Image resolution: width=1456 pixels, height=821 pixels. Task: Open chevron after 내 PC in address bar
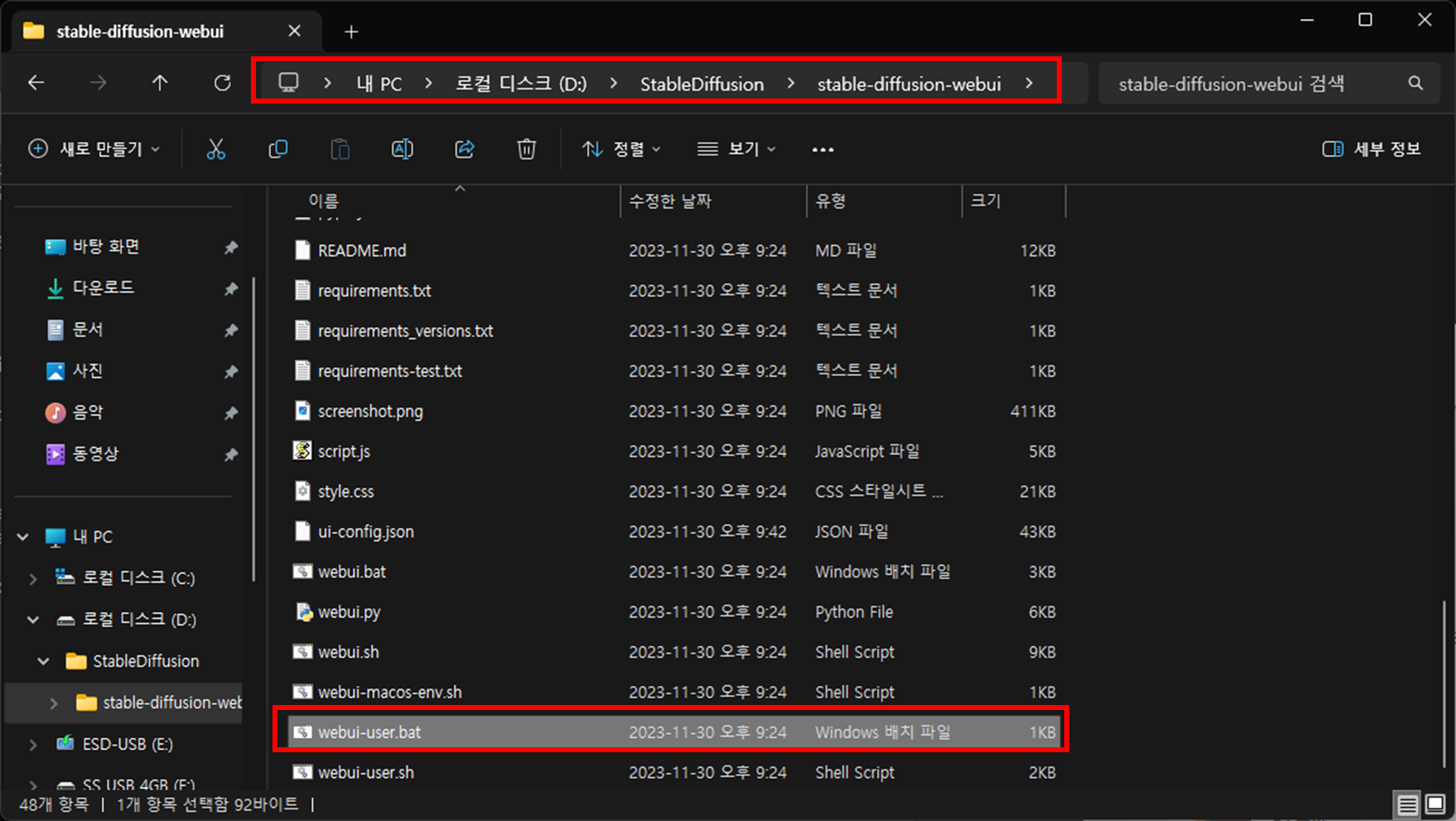pyautogui.click(x=428, y=83)
